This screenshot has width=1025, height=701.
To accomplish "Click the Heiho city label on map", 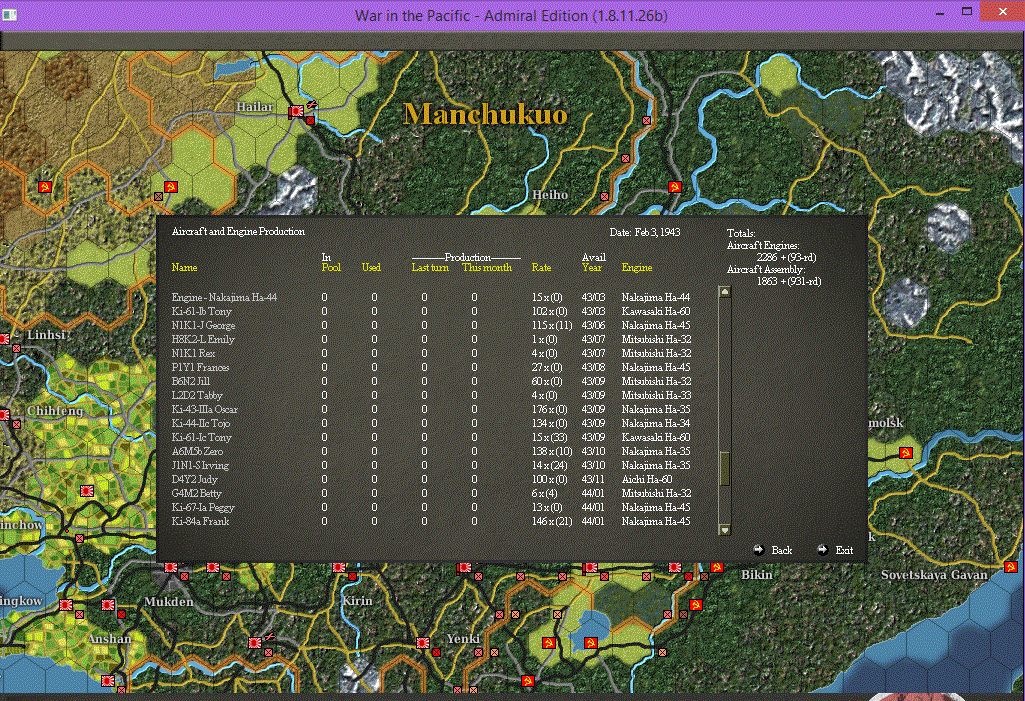I will (550, 194).
